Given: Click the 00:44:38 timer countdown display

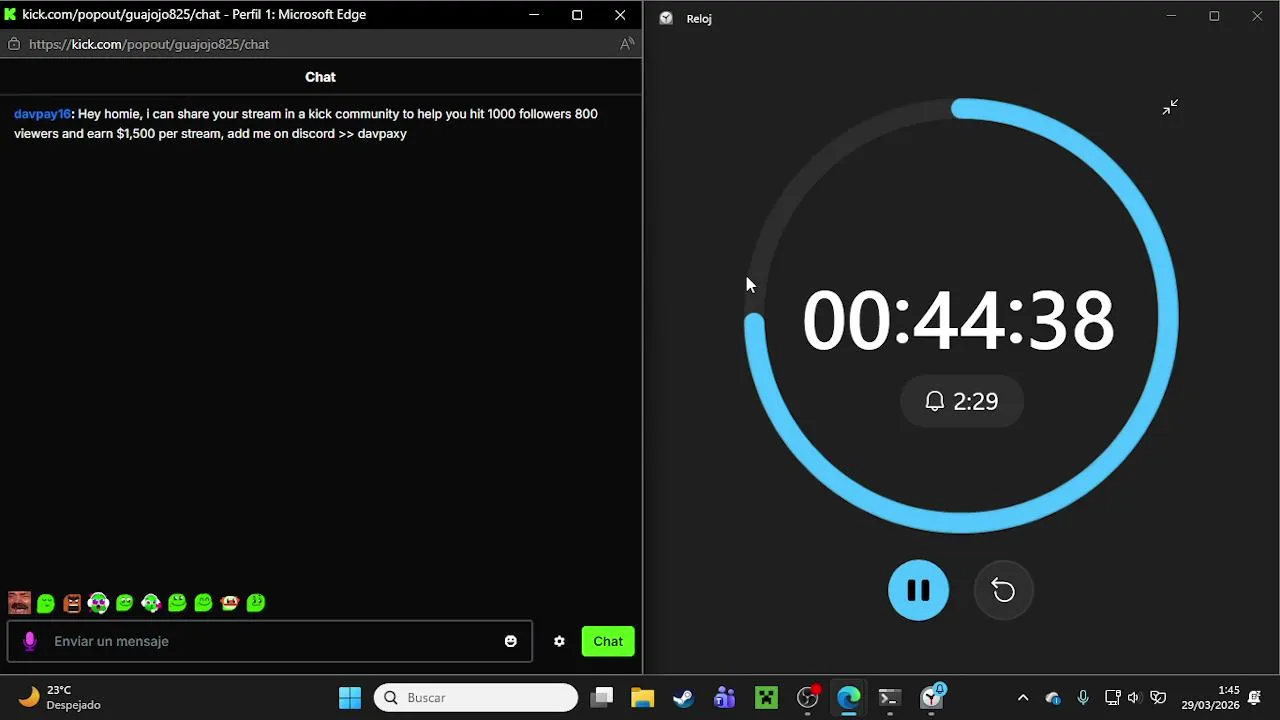Looking at the screenshot, I should pos(958,321).
